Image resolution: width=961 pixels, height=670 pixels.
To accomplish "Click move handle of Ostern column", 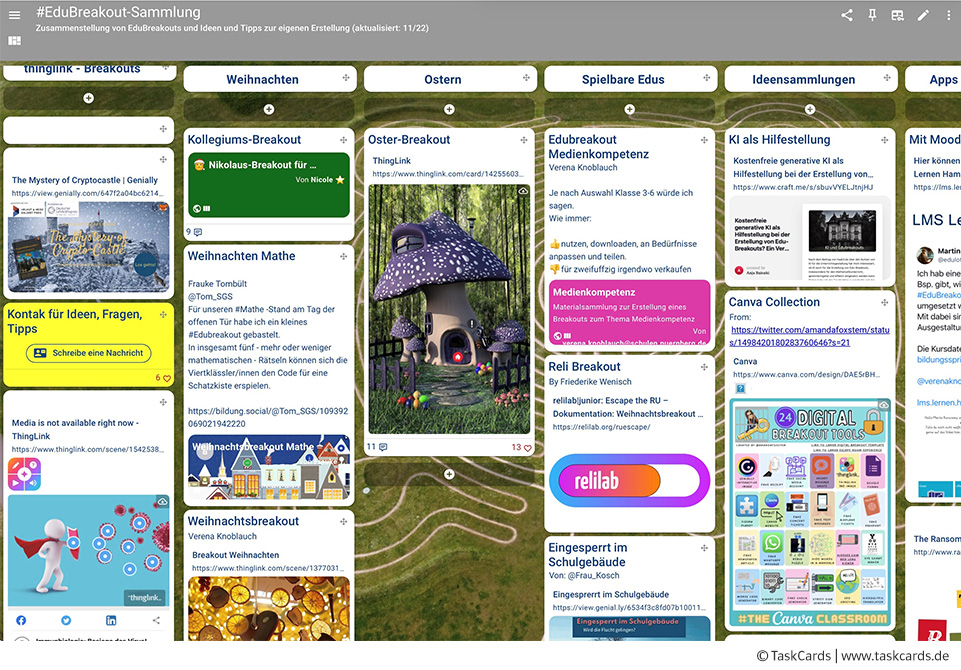I will point(526,78).
